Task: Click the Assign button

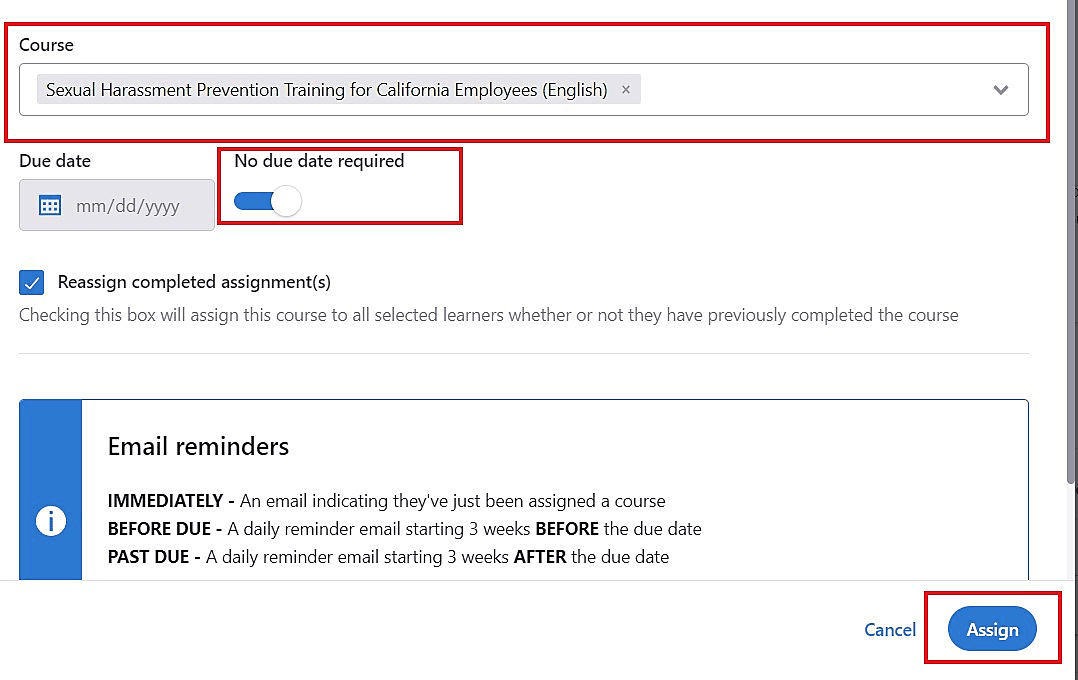Action: click(992, 628)
